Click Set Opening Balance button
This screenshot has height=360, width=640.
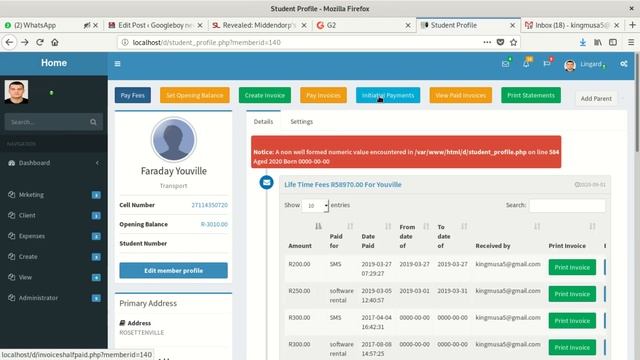195,95
